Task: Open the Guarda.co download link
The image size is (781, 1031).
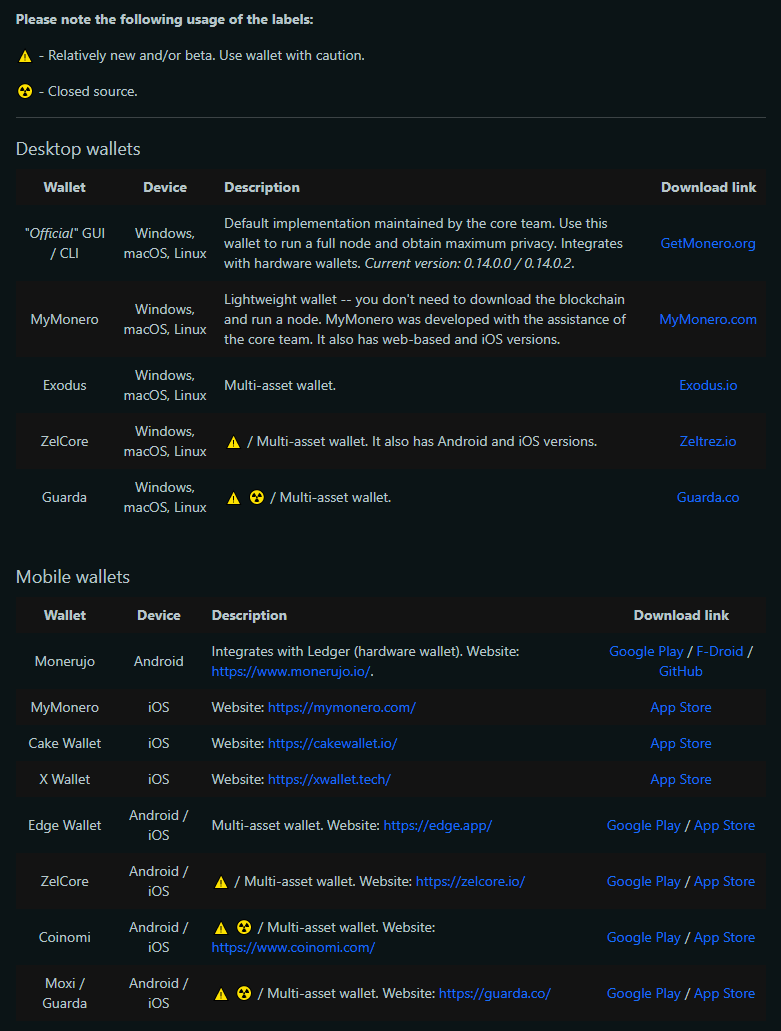Action: pyautogui.click(x=708, y=497)
